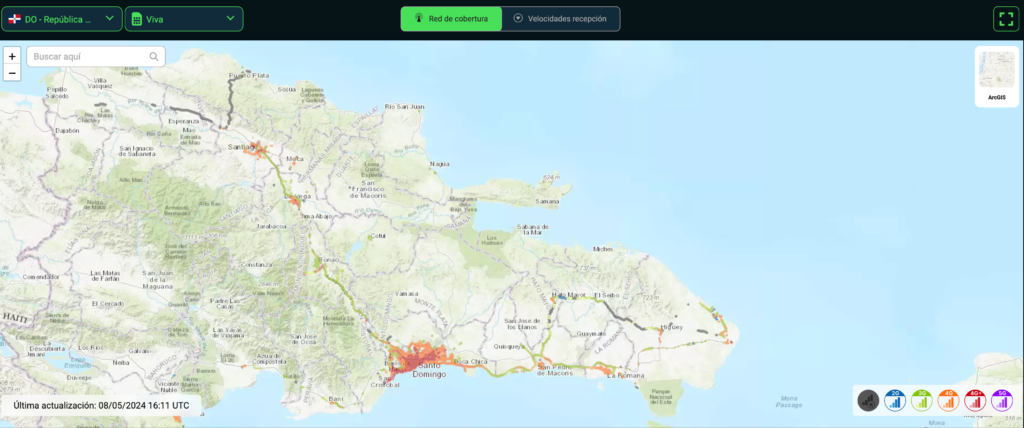Select the Red de cobertura tab
This screenshot has width=1024, height=428.
(x=451, y=19)
